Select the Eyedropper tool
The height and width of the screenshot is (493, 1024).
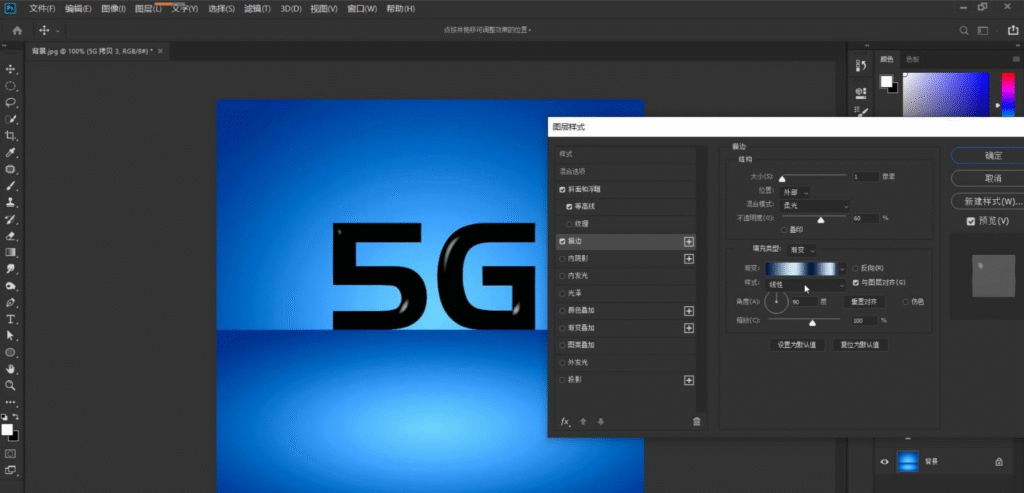(10, 153)
